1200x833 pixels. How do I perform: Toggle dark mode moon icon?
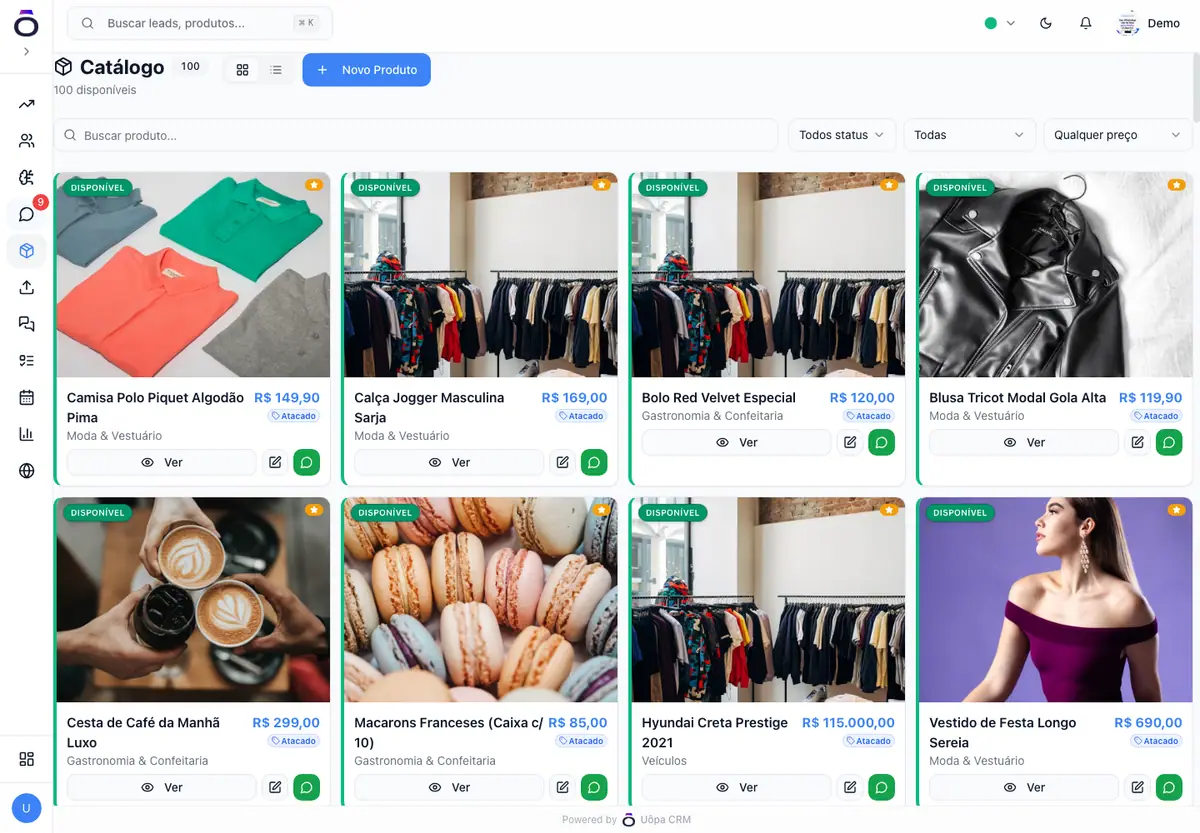point(1046,23)
